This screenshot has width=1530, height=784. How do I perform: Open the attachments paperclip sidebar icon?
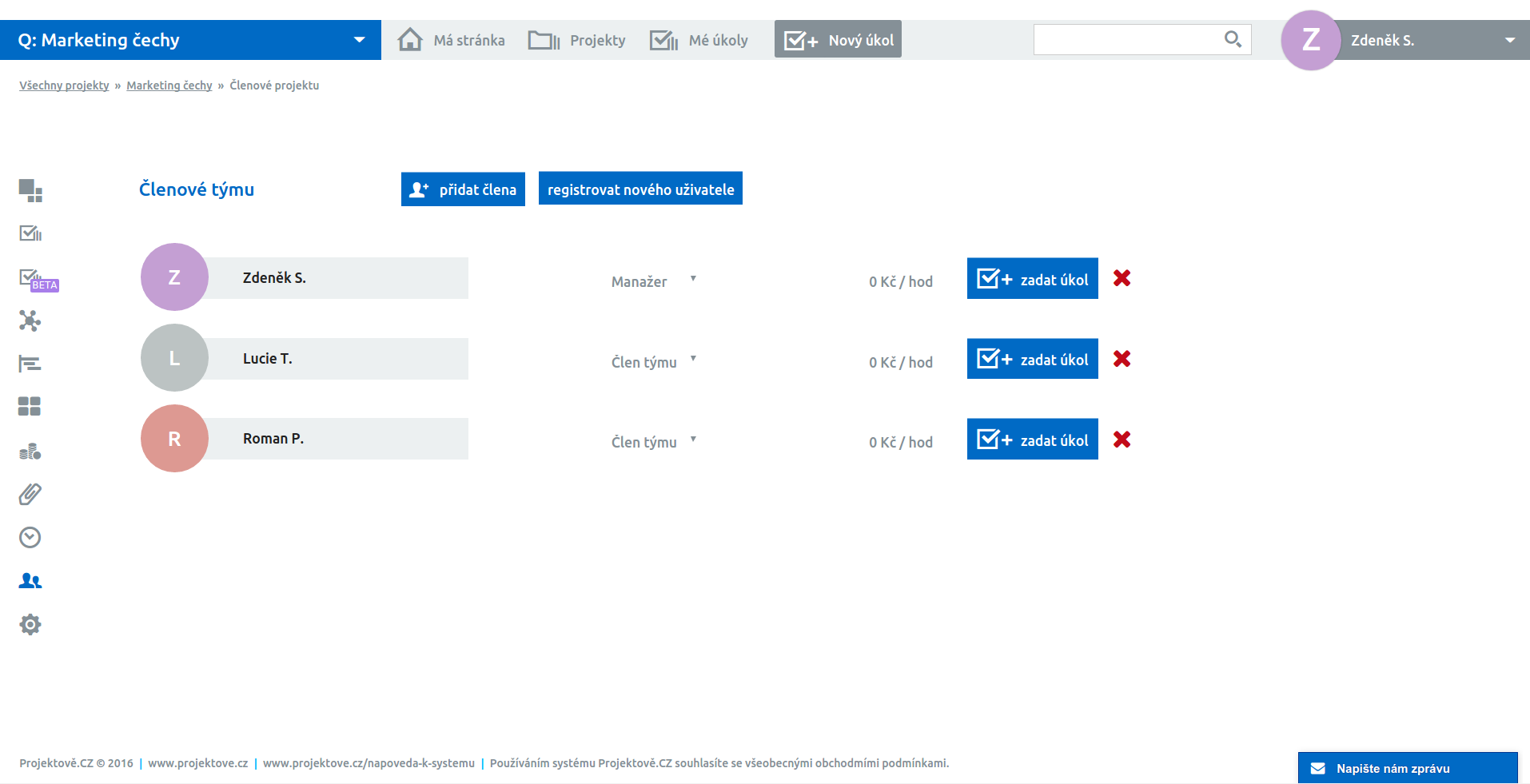pyautogui.click(x=30, y=494)
